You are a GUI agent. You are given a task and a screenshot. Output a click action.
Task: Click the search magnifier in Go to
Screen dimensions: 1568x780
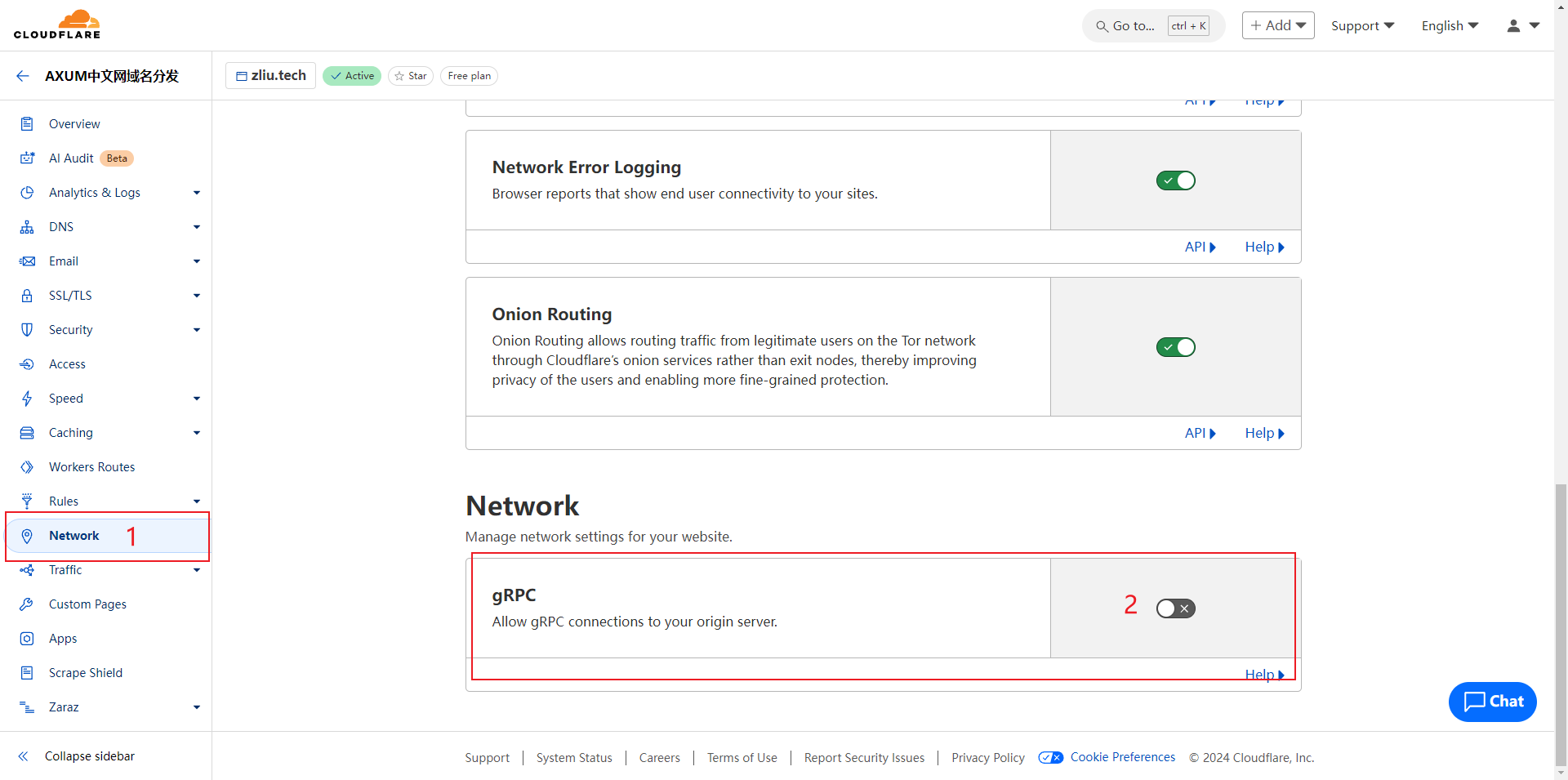click(x=1102, y=26)
